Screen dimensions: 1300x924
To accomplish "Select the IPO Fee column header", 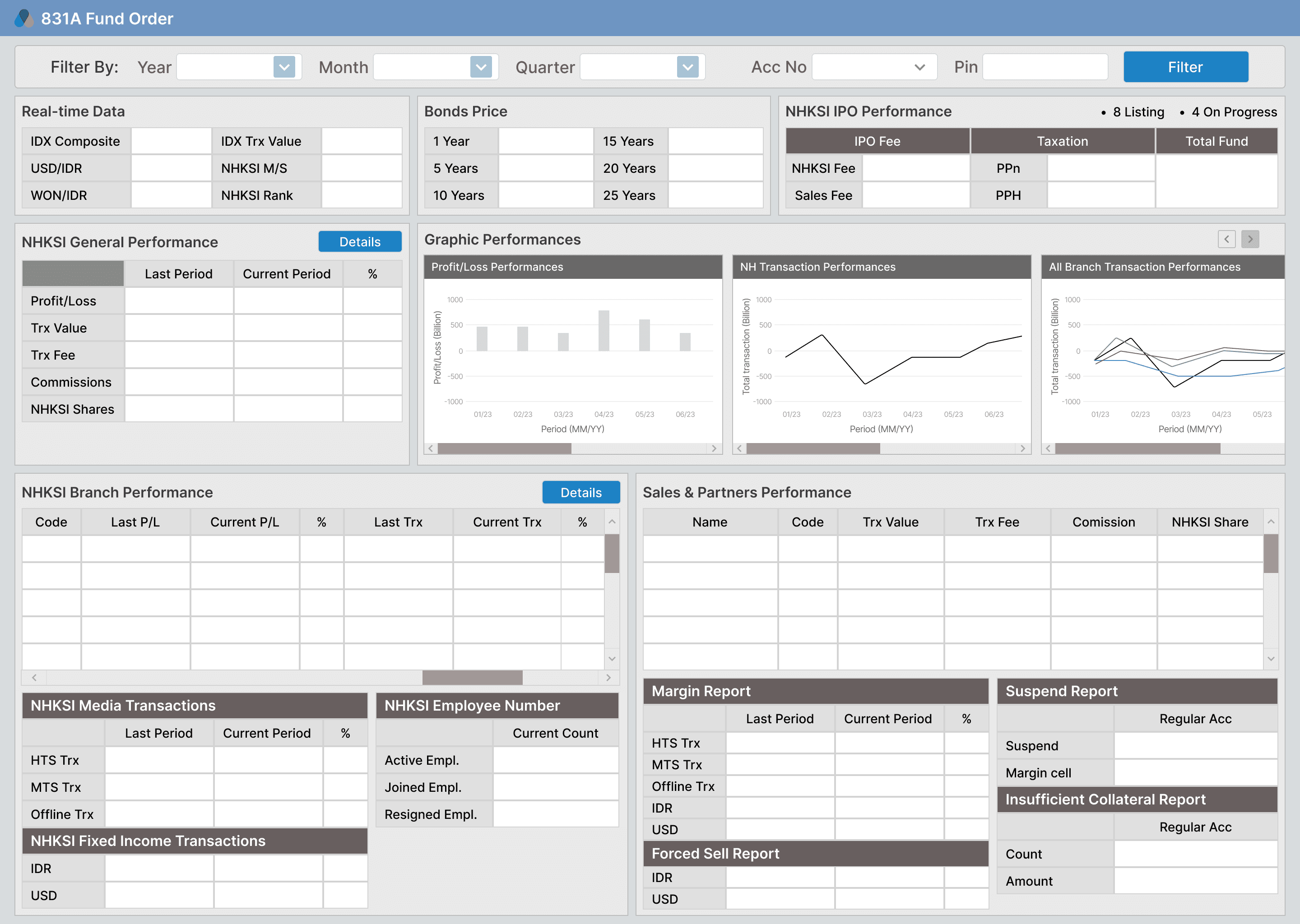I will [877, 141].
